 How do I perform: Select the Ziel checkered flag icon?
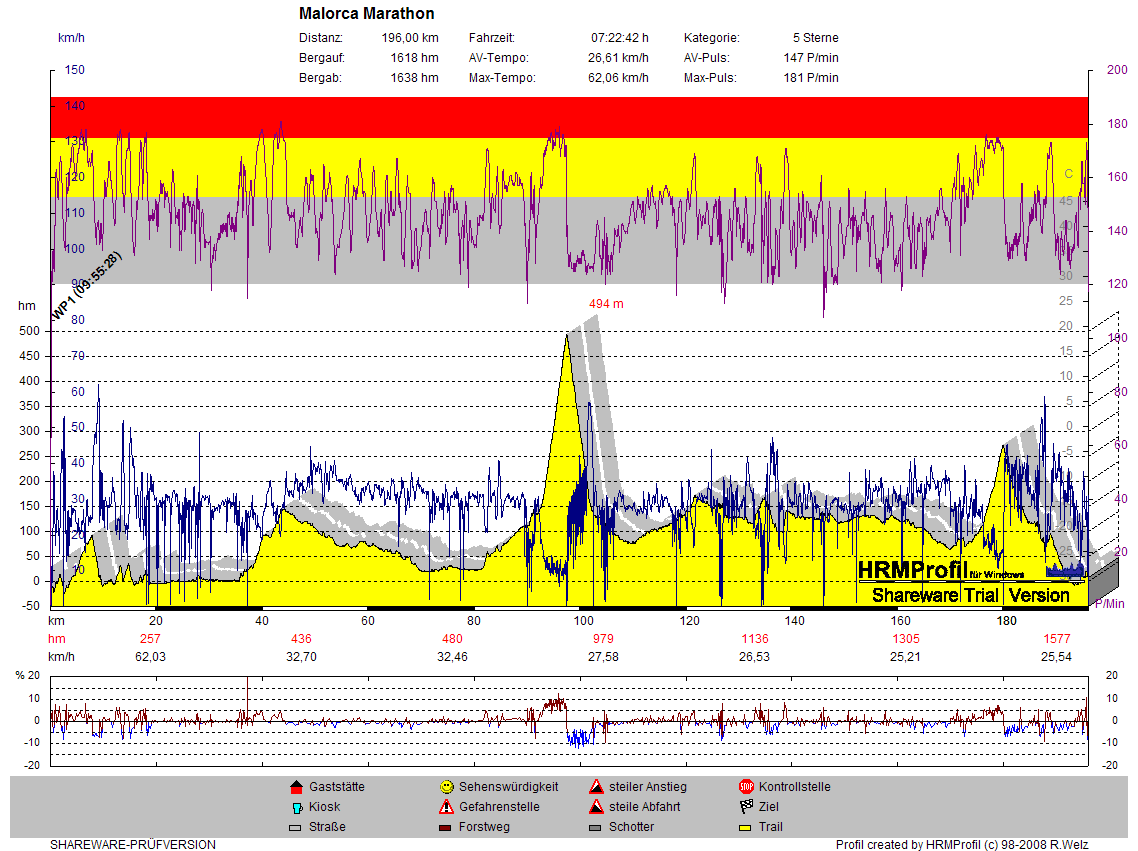(x=745, y=807)
